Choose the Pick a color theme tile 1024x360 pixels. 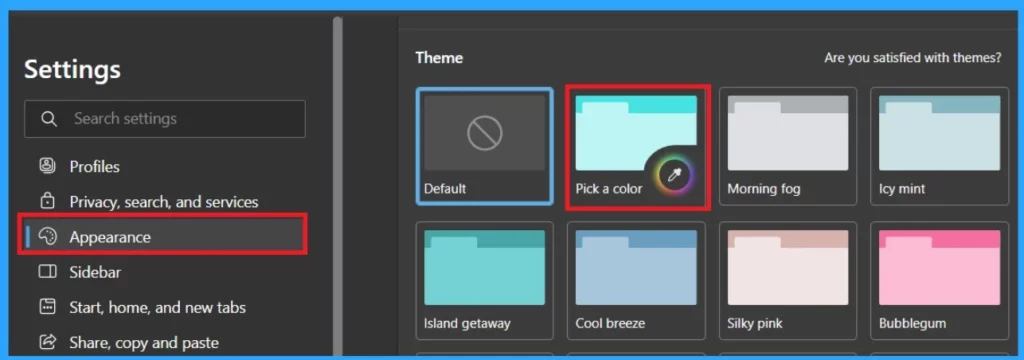pos(637,146)
